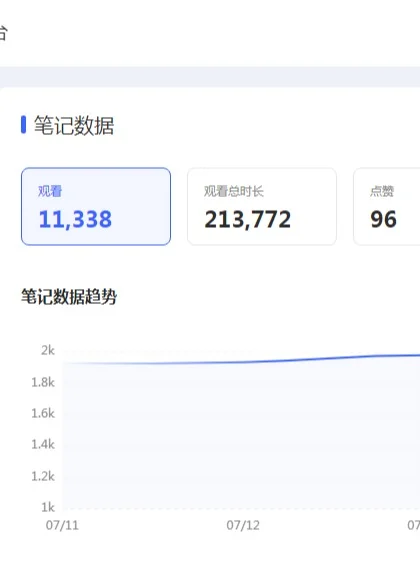Screen dimensions: 420x561
Task: Click the 笔记数据 section heading
Action: [74, 126]
